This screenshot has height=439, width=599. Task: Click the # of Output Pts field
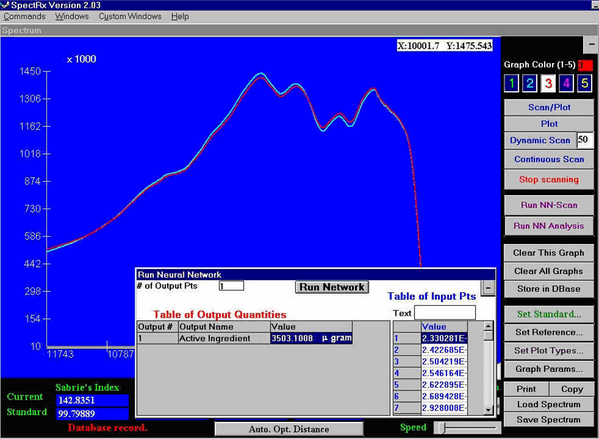pos(232,286)
